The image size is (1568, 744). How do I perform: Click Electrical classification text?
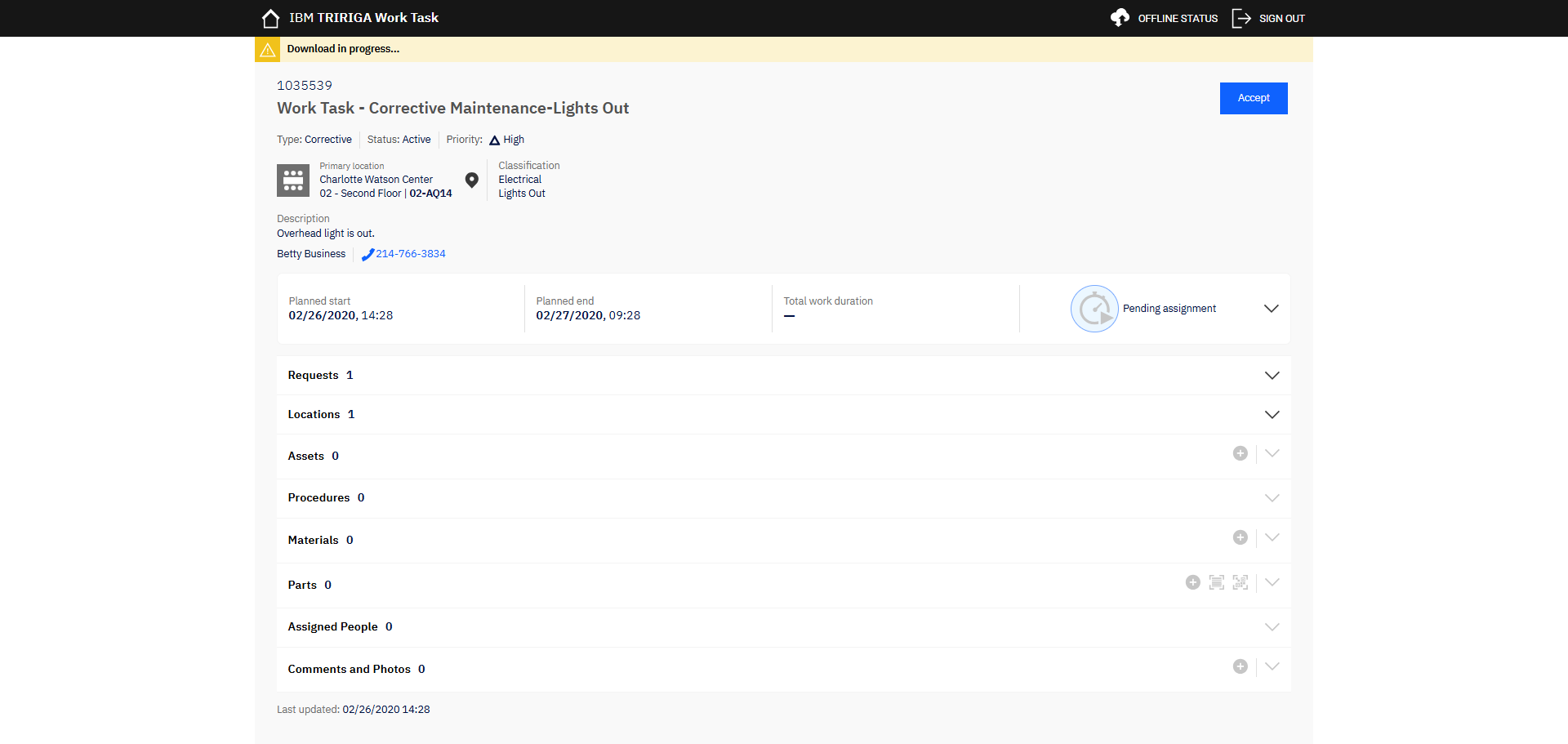pos(519,180)
